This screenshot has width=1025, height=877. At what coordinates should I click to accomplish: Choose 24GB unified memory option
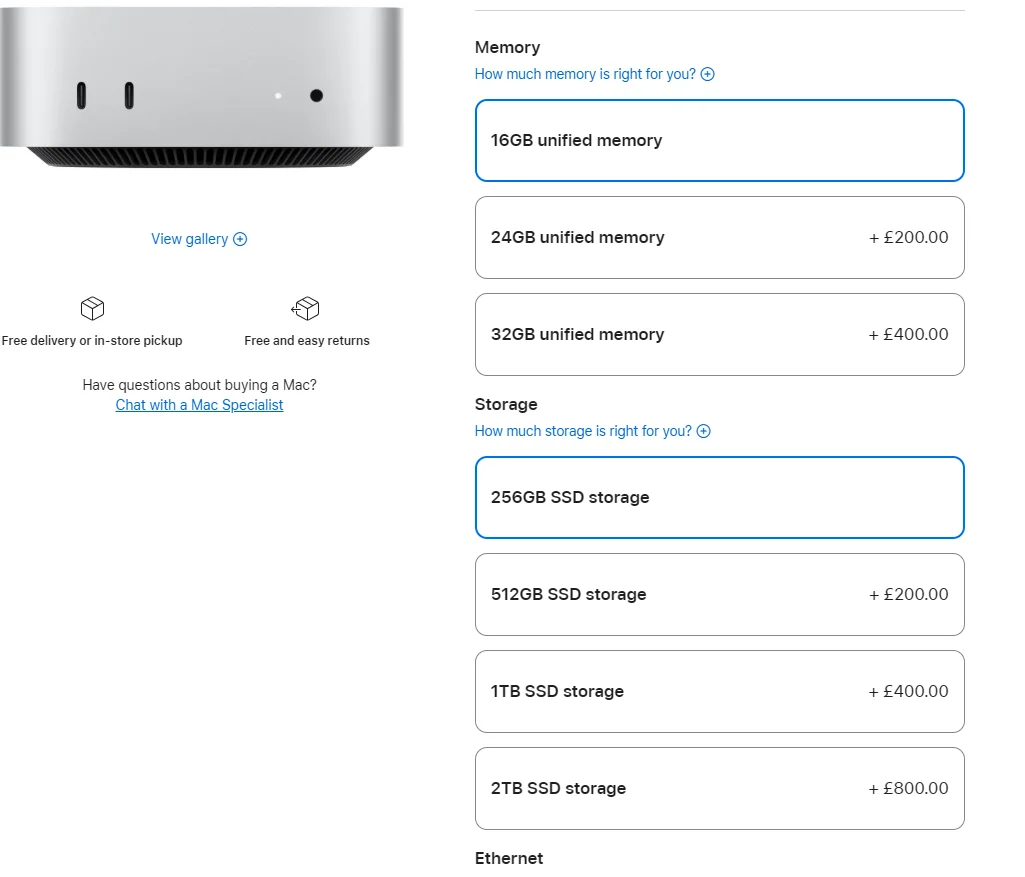point(720,237)
